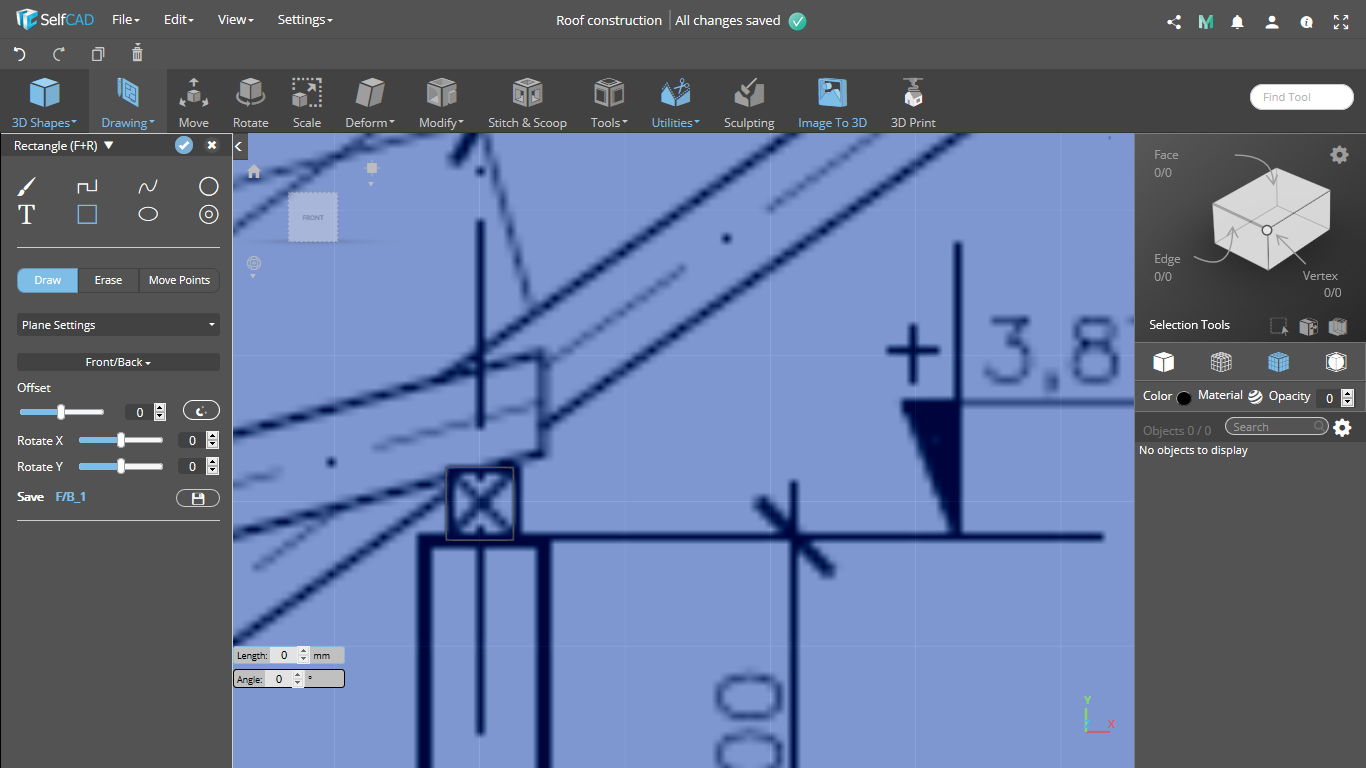The width and height of the screenshot is (1366, 768).
Task: Open the 3D Print tool
Action: click(x=913, y=103)
